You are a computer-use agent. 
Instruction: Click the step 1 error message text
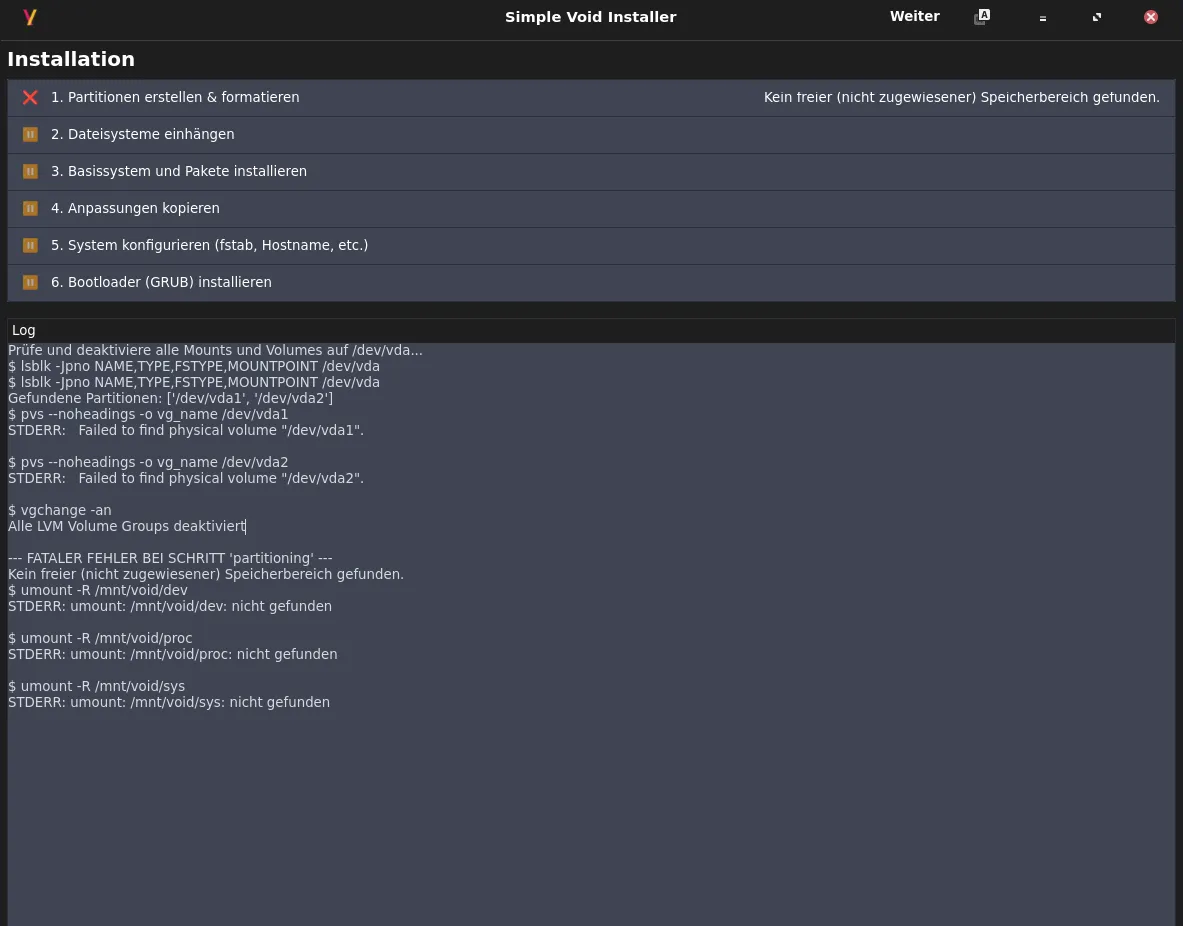(x=961, y=97)
